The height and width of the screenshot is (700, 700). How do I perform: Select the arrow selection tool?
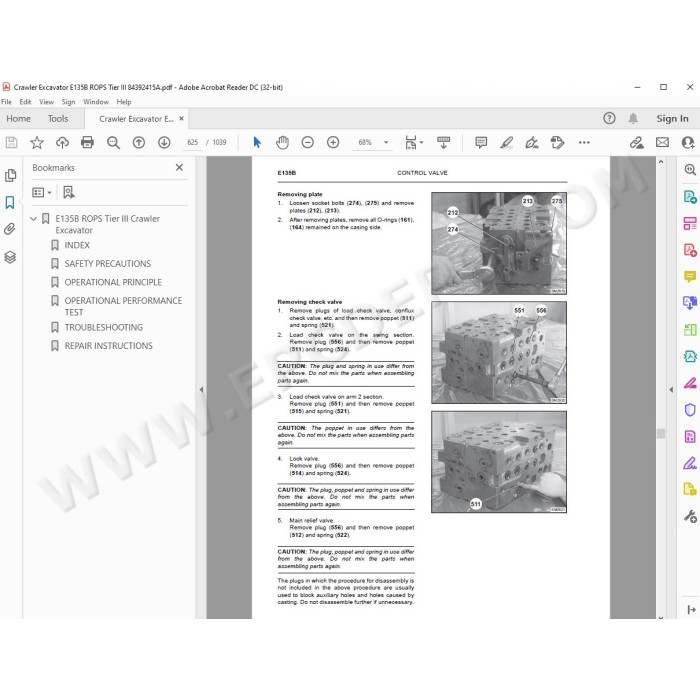[257, 142]
